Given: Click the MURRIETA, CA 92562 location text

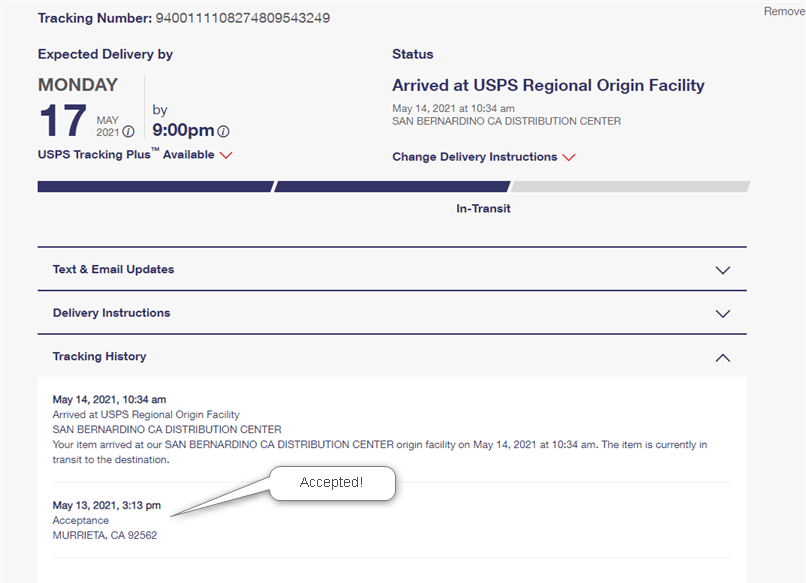Looking at the screenshot, I should click(x=103, y=535).
